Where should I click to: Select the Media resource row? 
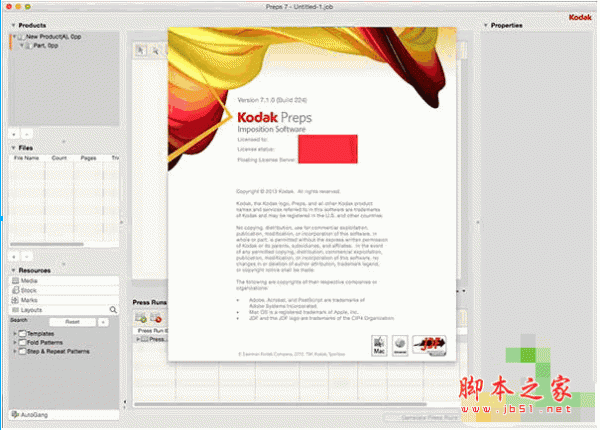point(64,280)
